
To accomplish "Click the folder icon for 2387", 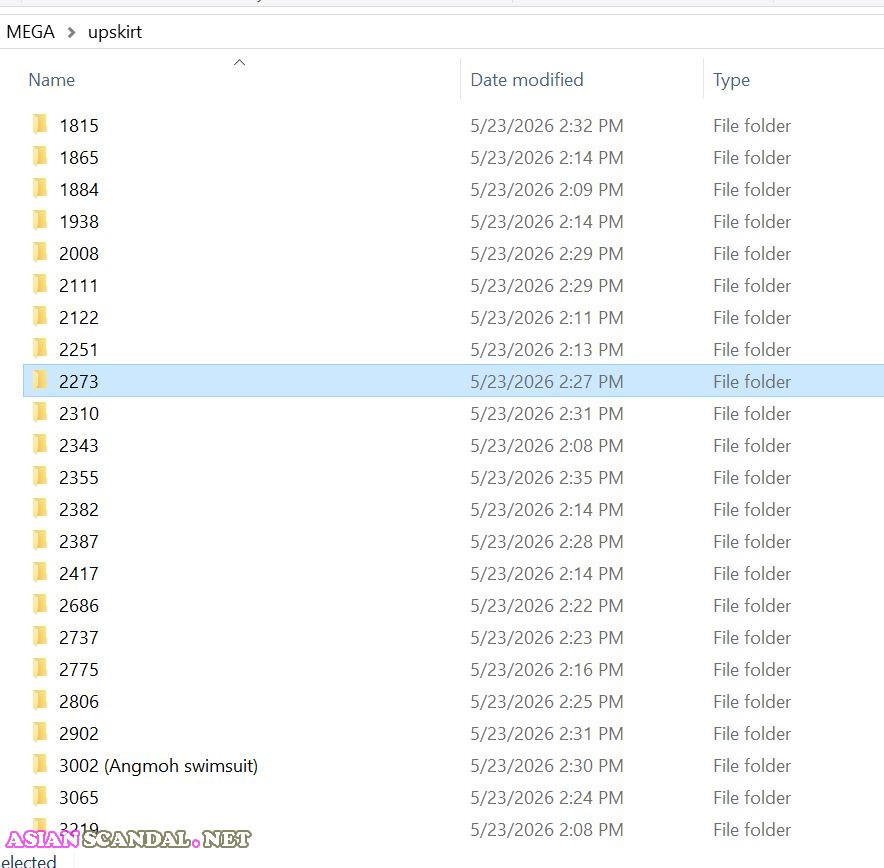I will click(x=40, y=541).
